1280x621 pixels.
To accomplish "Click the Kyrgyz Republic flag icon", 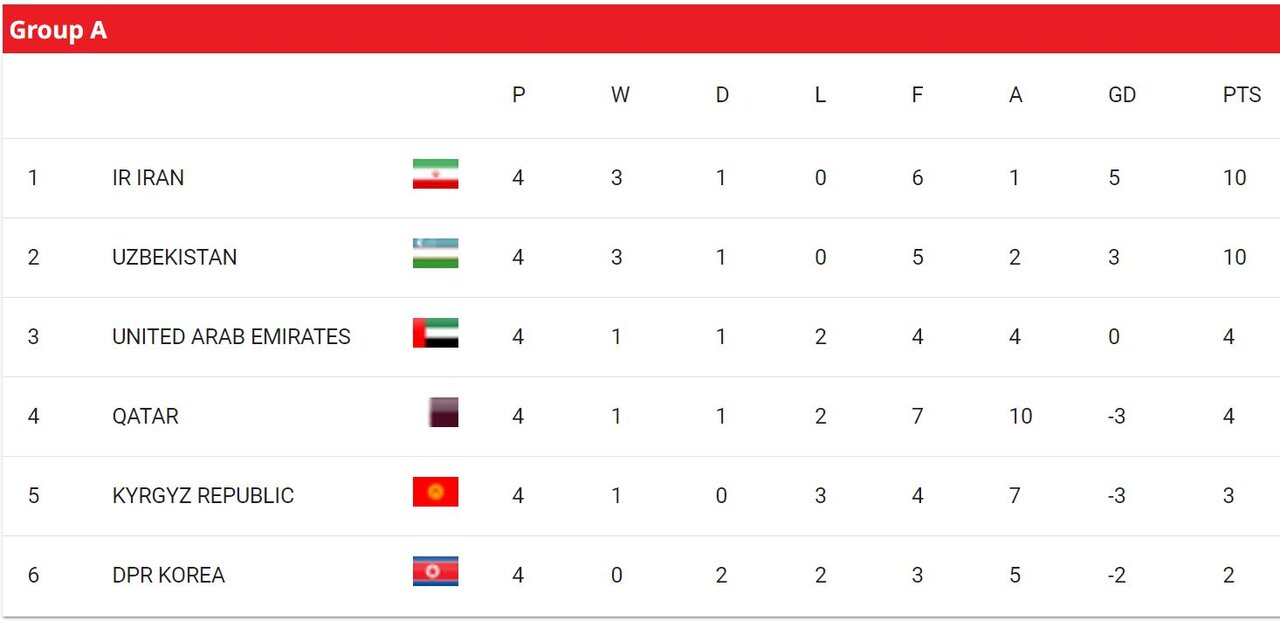I will (435, 492).
